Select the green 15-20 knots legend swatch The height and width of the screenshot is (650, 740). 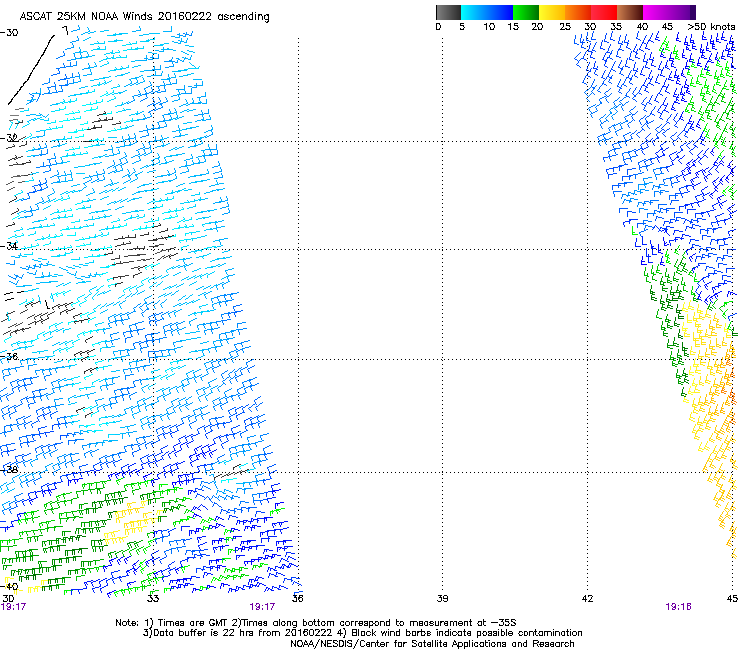click(526, 12)
